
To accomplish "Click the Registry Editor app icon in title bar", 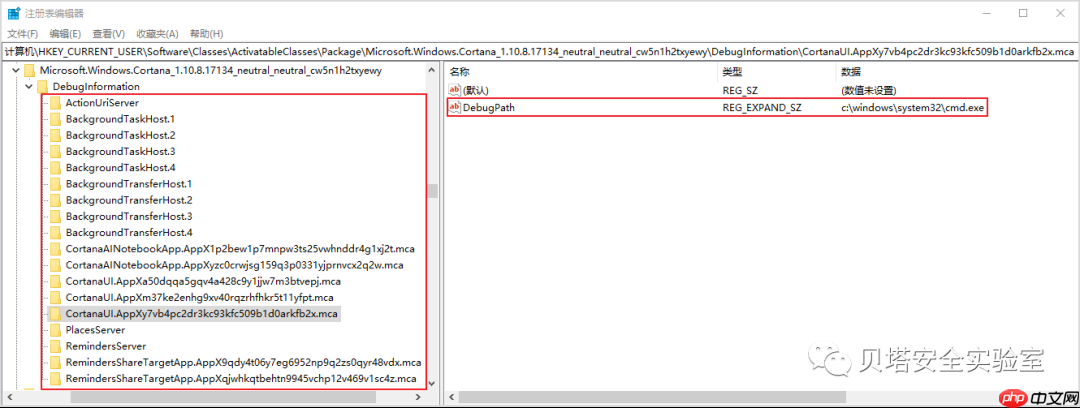I will pyautogui.click(x=14, y=13).
